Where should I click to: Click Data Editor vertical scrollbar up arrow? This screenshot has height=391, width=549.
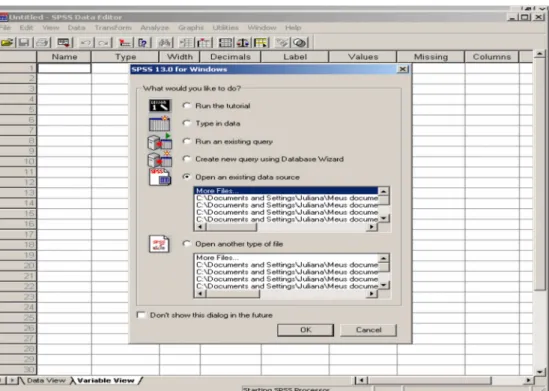540,54
